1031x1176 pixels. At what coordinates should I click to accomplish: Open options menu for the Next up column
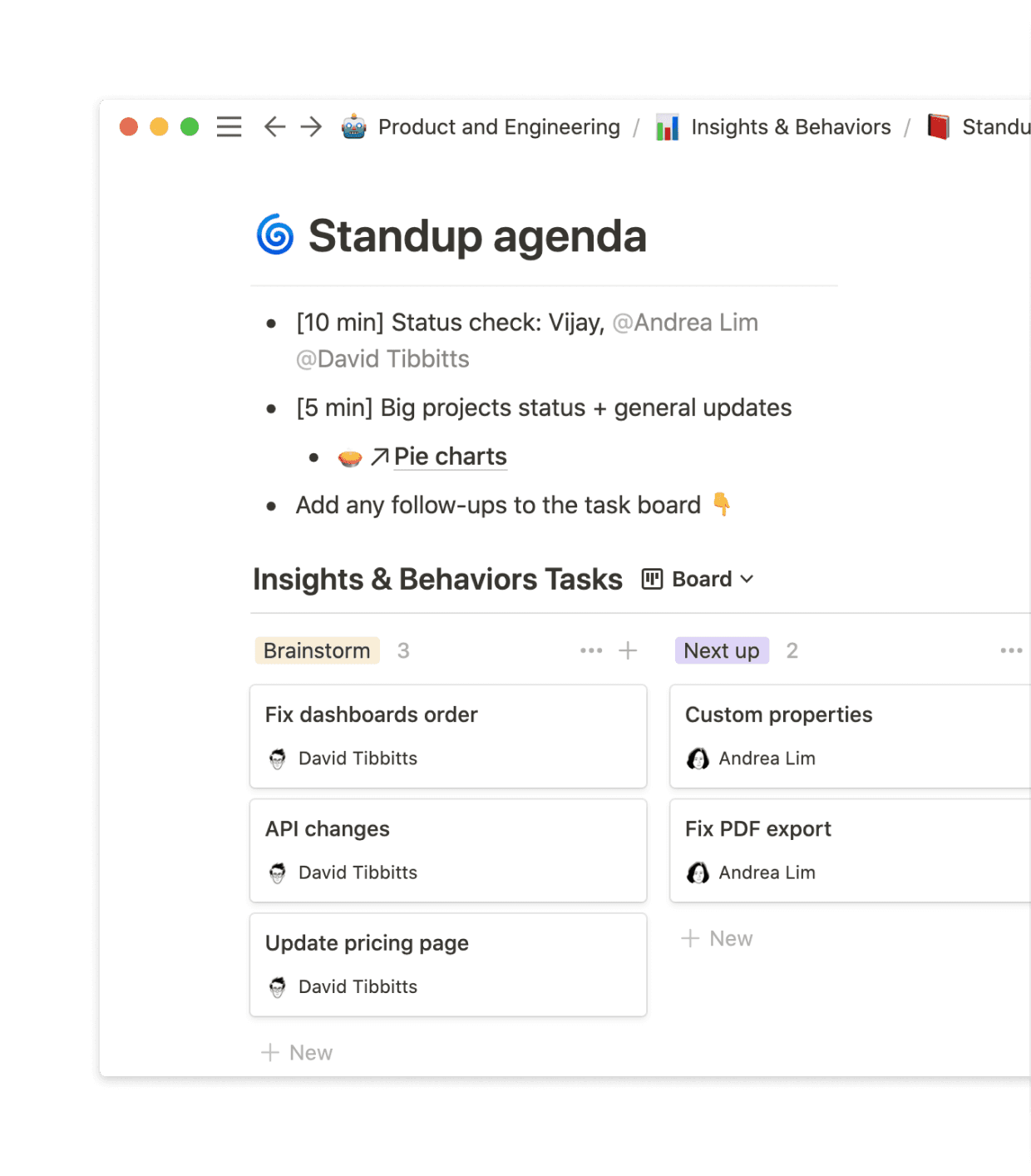coord(1011,650)
